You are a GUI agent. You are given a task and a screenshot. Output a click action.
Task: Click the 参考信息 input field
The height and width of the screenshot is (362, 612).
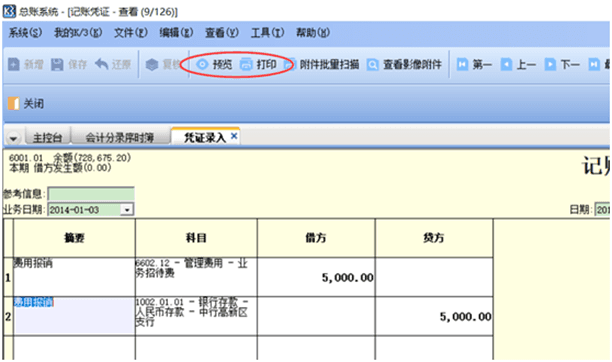click(x=91, y=194)
